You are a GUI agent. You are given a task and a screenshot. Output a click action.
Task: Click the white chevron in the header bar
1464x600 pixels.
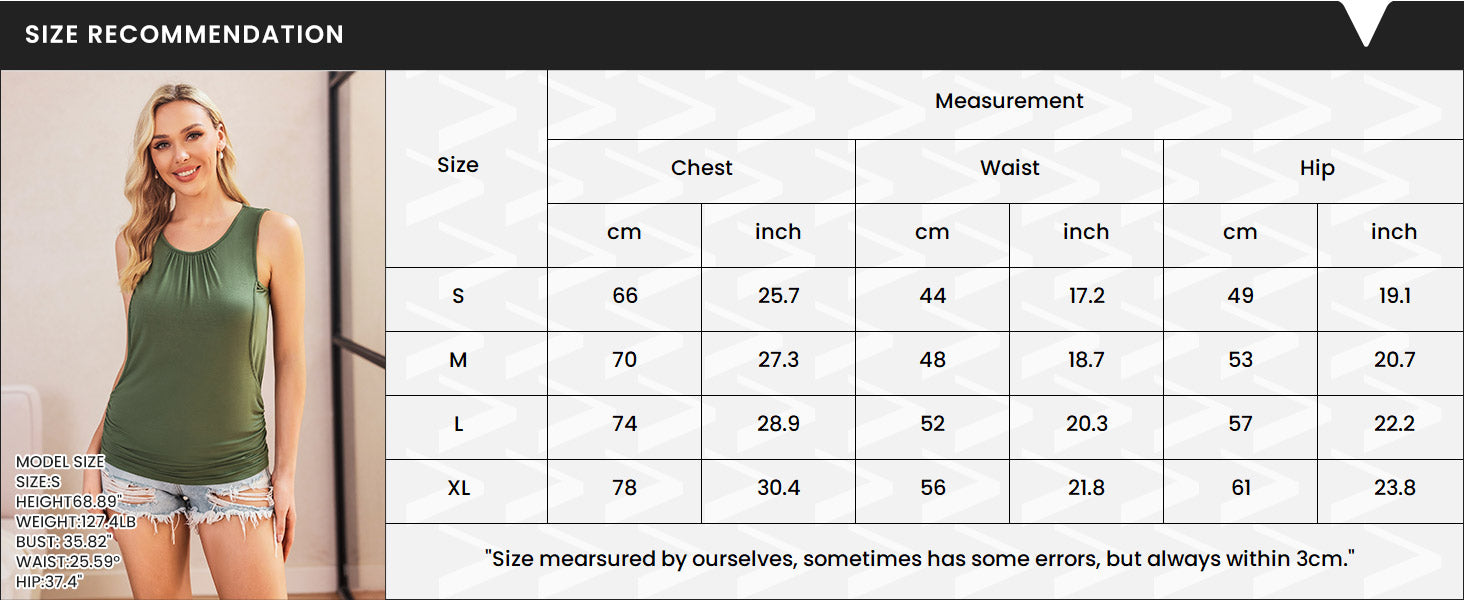coord(1366,24)
